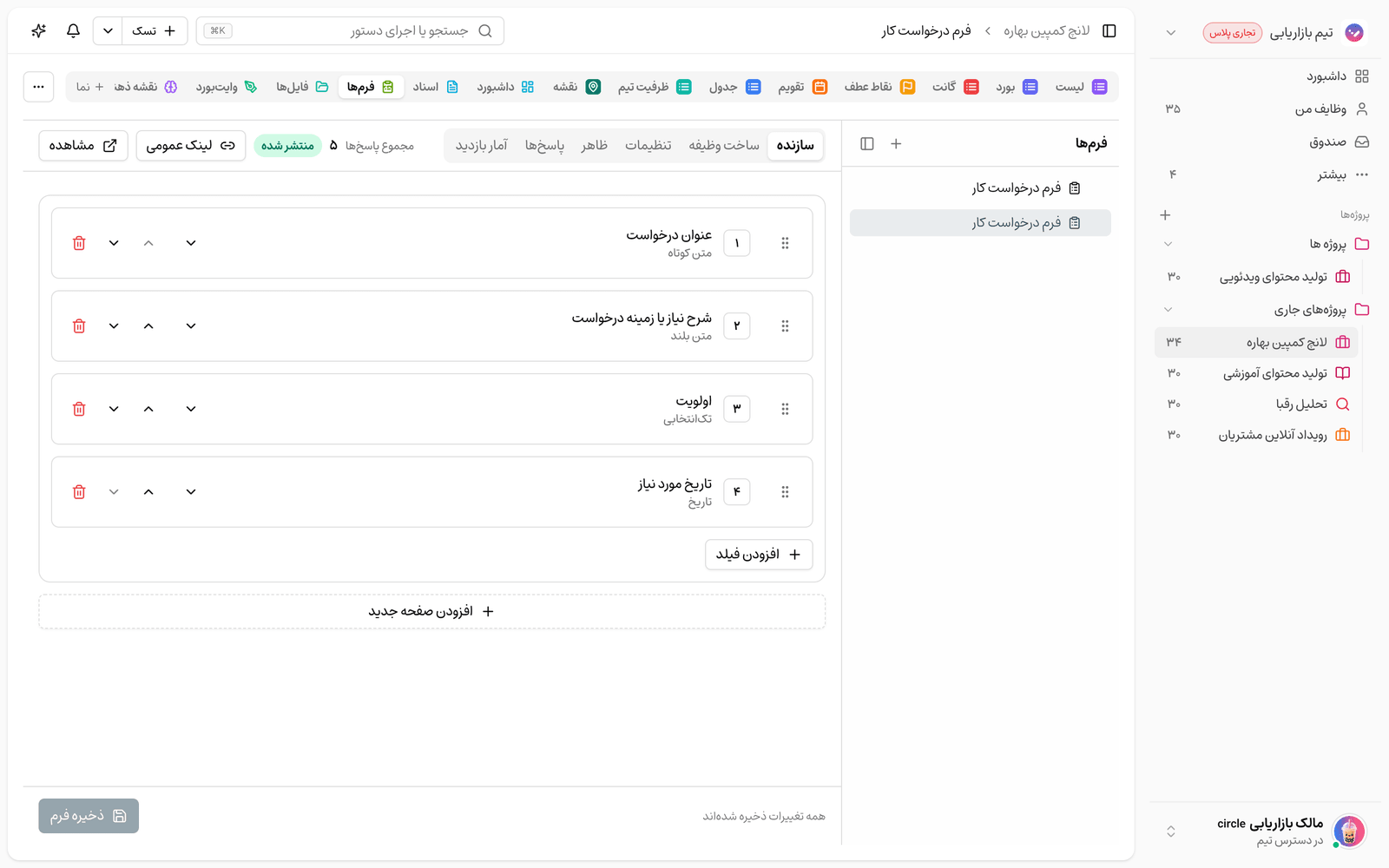Select the first فرم درخواست کار in list
Viewport: 1389px width, 868px height.
pyautogui.click(x=980, y=188)
